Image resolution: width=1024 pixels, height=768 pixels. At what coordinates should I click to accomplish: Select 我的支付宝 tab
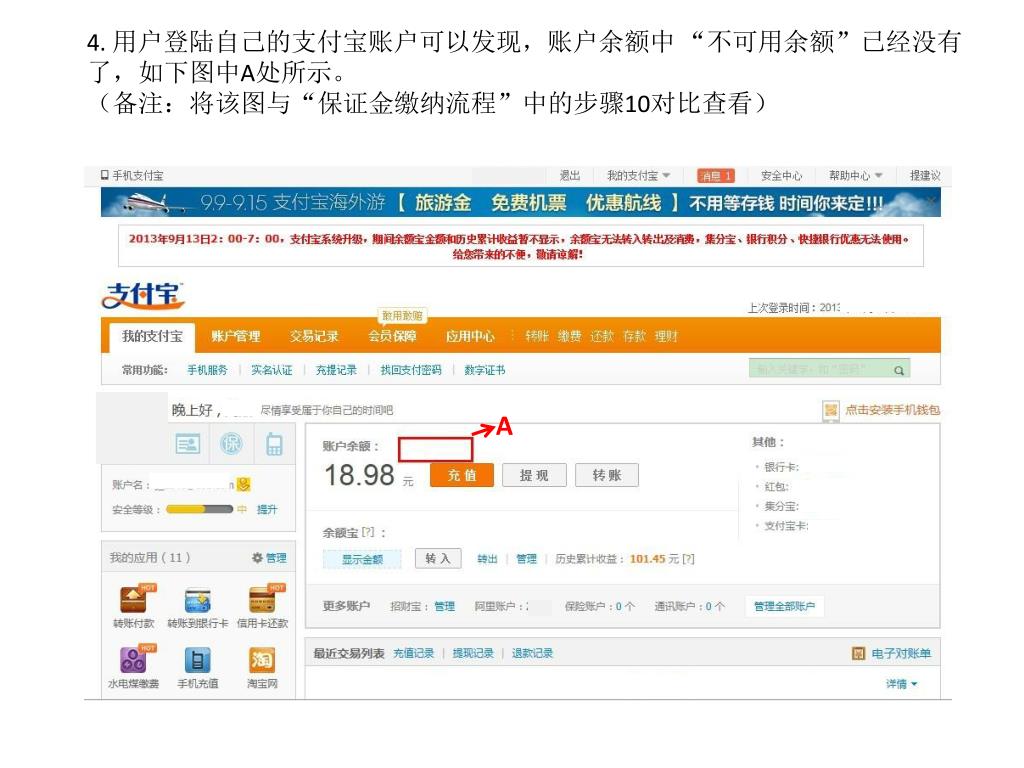coord(152,336)
